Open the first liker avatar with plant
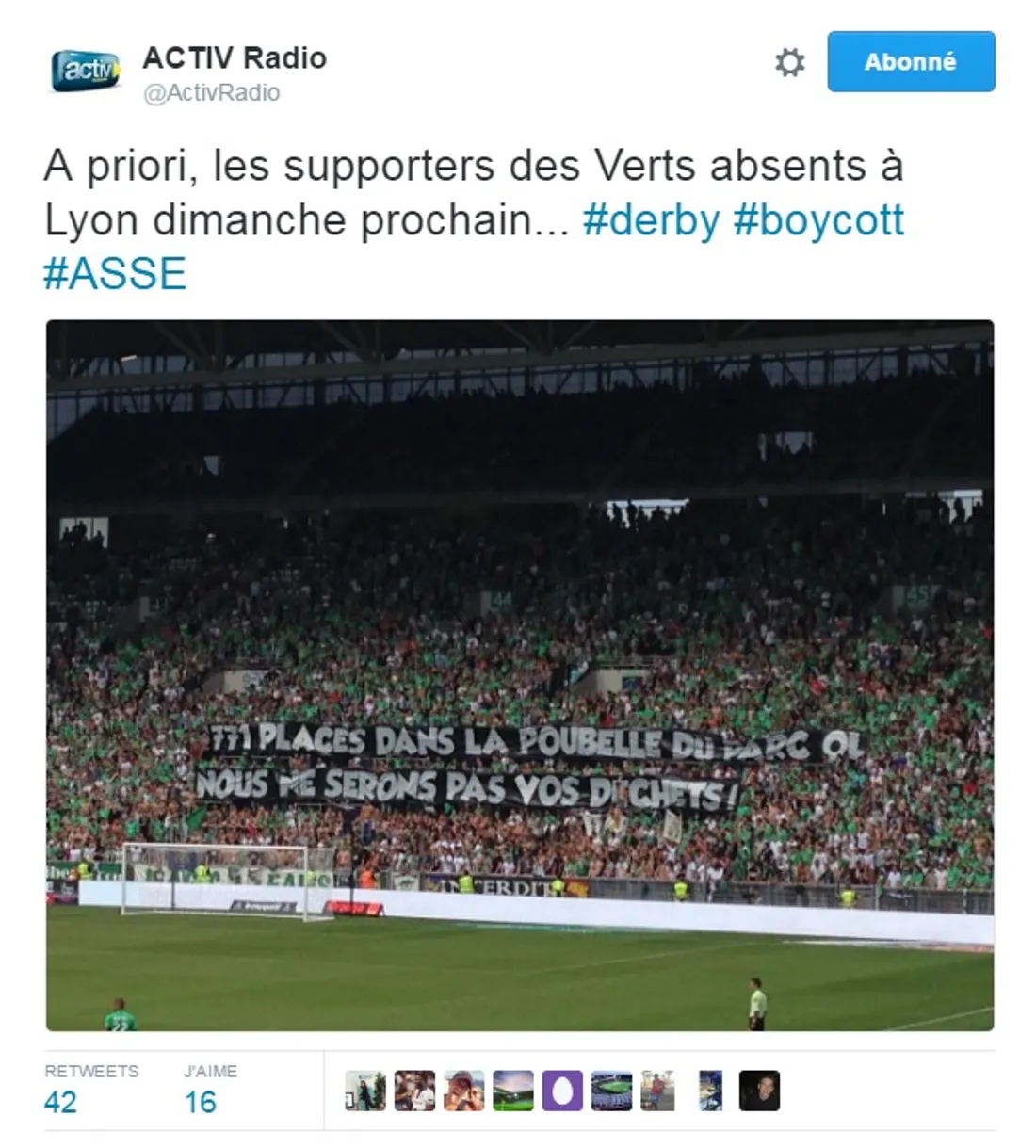 (365, 1091)
